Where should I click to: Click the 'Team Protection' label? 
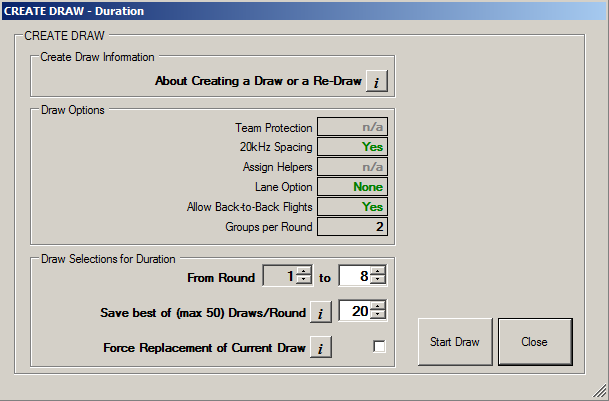point(273,127)
